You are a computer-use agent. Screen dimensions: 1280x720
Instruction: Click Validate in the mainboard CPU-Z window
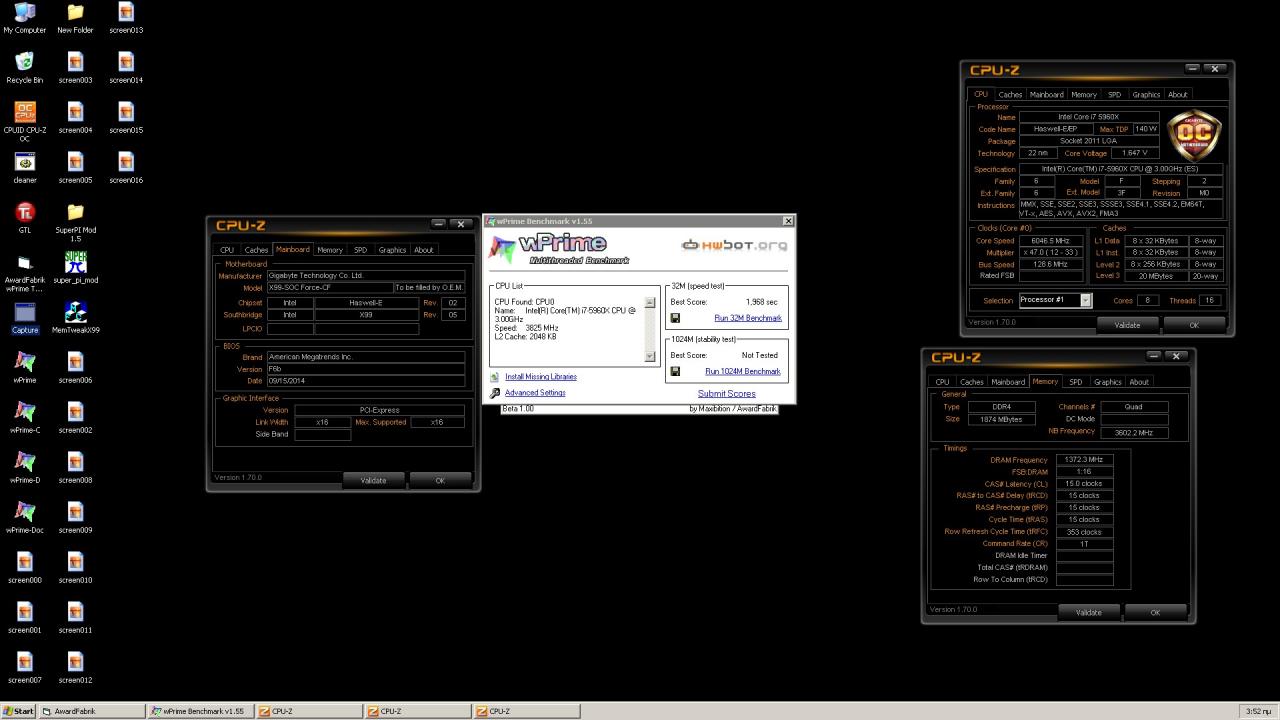pos(373,480)
